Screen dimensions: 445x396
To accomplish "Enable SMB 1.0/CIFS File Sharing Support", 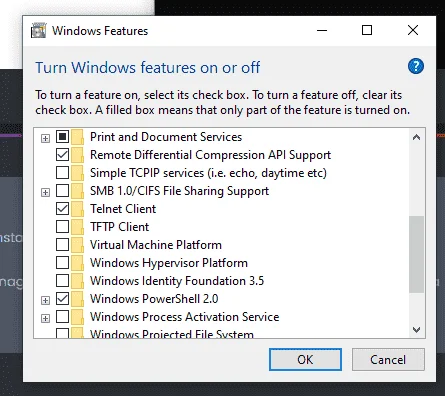I will click(x=62, y=191).
